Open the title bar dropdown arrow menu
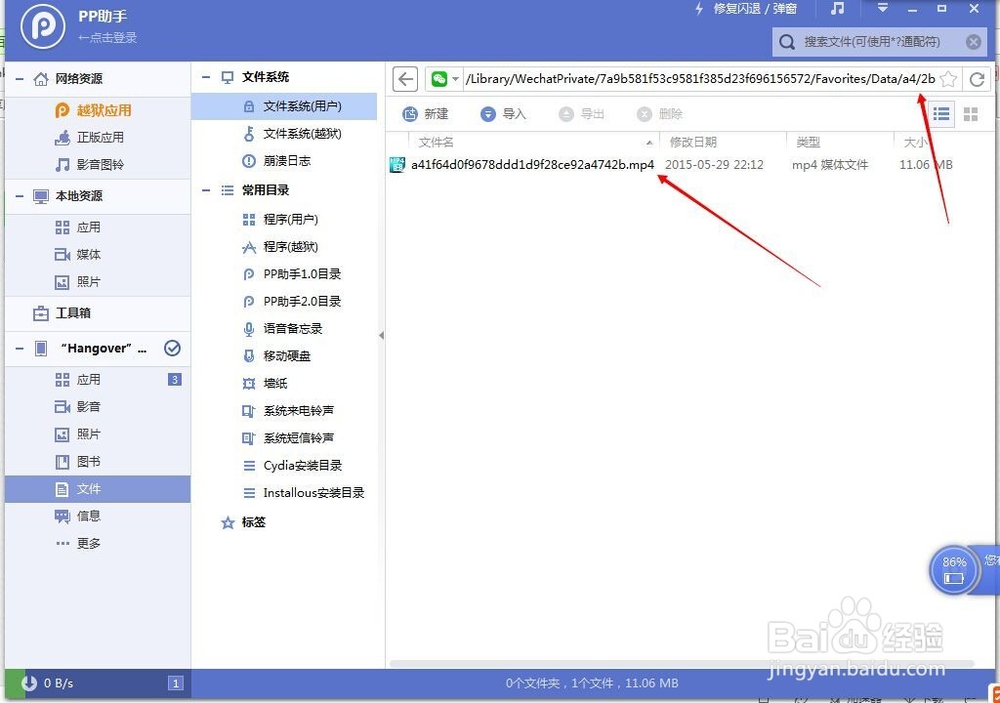 click(881, 9)
